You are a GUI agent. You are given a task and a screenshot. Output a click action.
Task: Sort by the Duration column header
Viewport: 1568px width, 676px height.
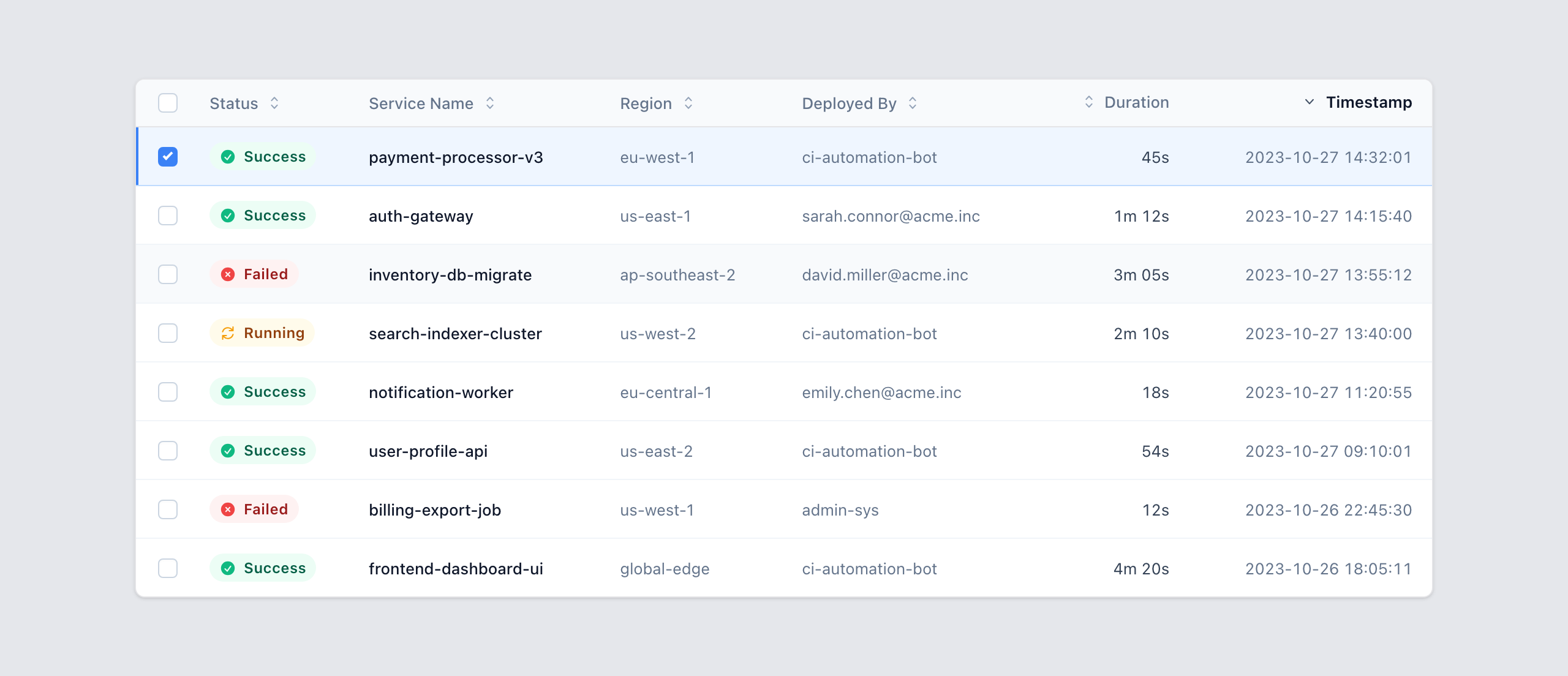pos(1137,102)
